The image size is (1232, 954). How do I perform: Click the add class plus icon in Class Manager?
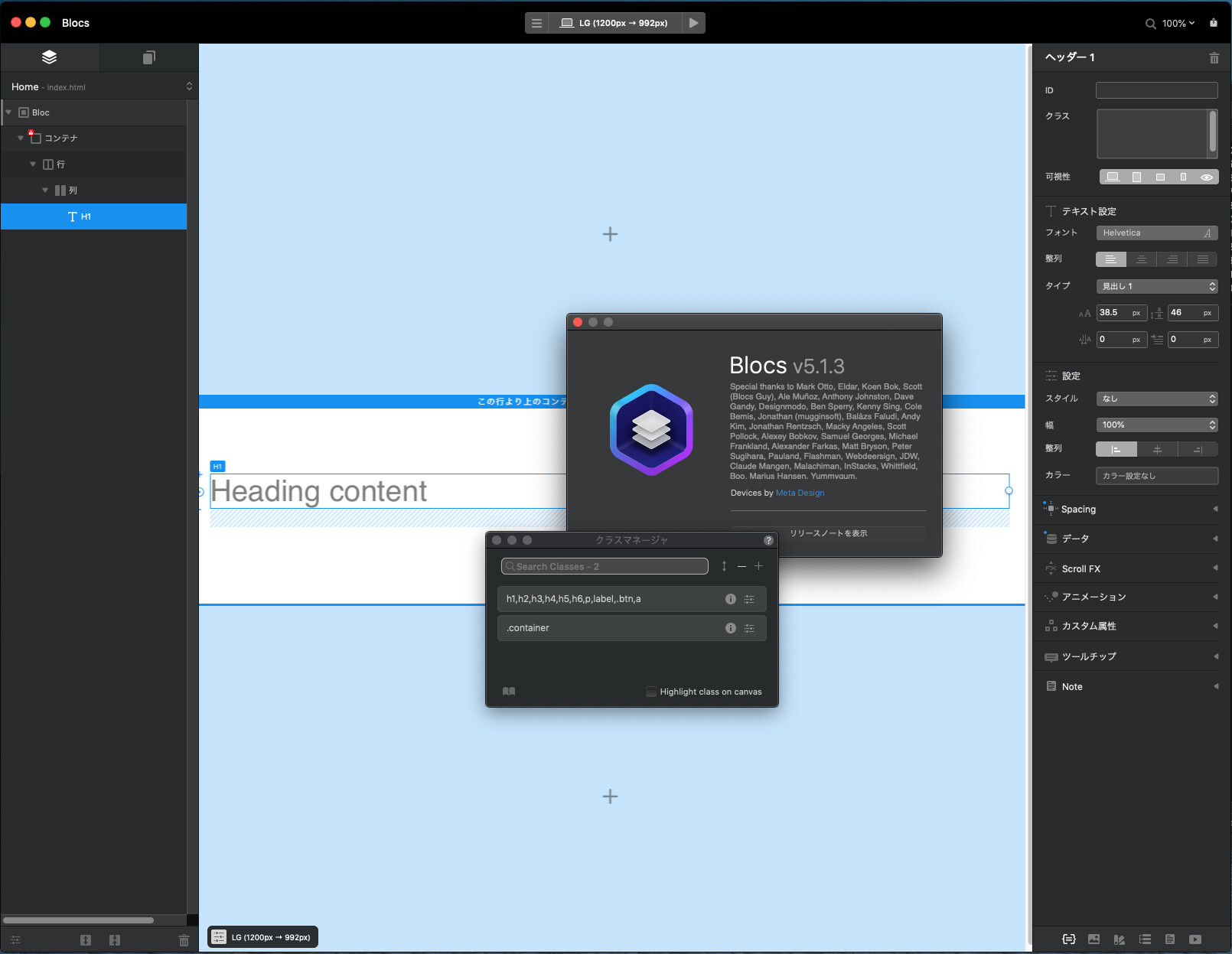pyautogui.click(x=758, y=566)
